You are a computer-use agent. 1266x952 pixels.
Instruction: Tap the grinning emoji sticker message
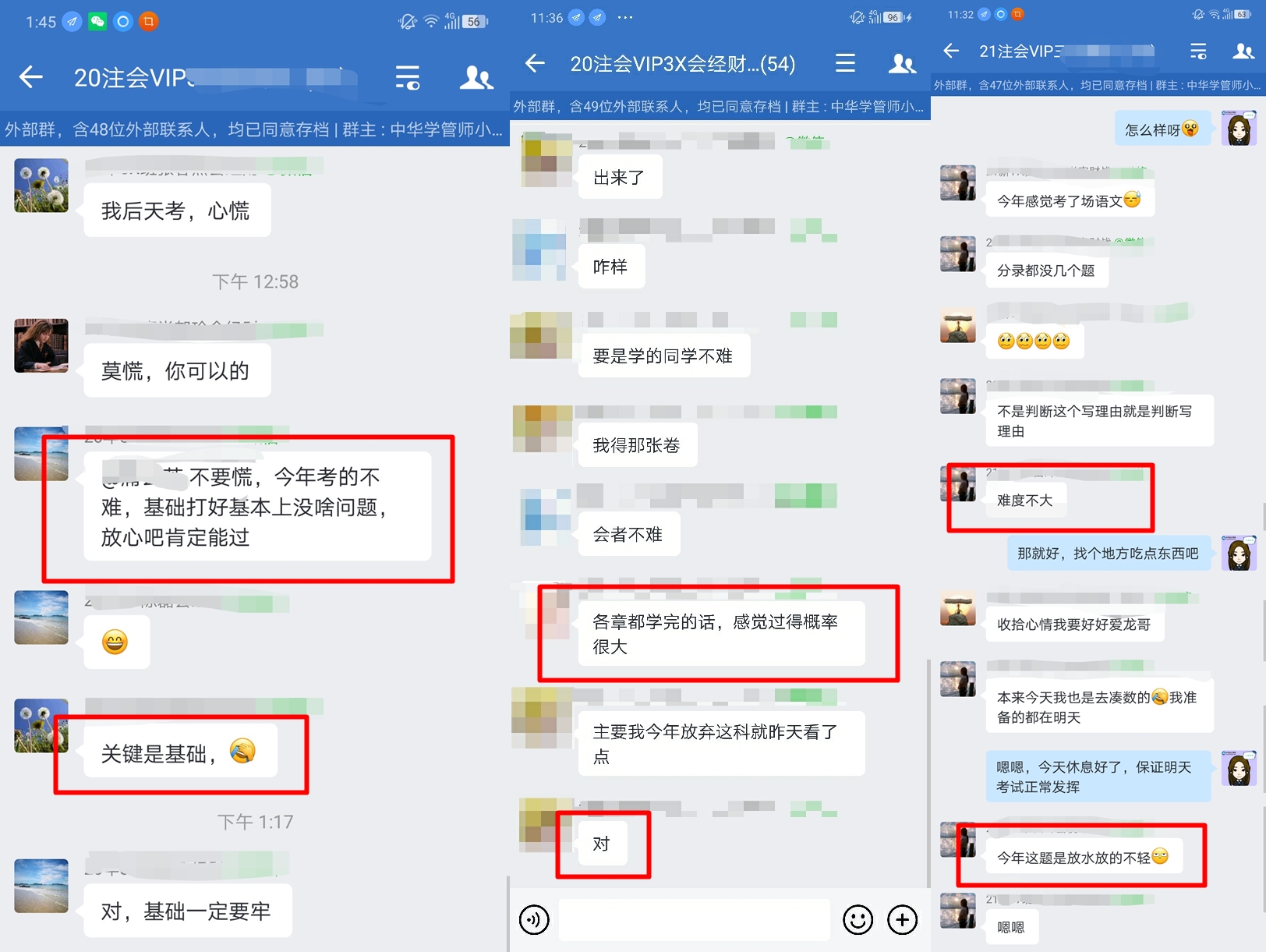(x=116, y=641)
